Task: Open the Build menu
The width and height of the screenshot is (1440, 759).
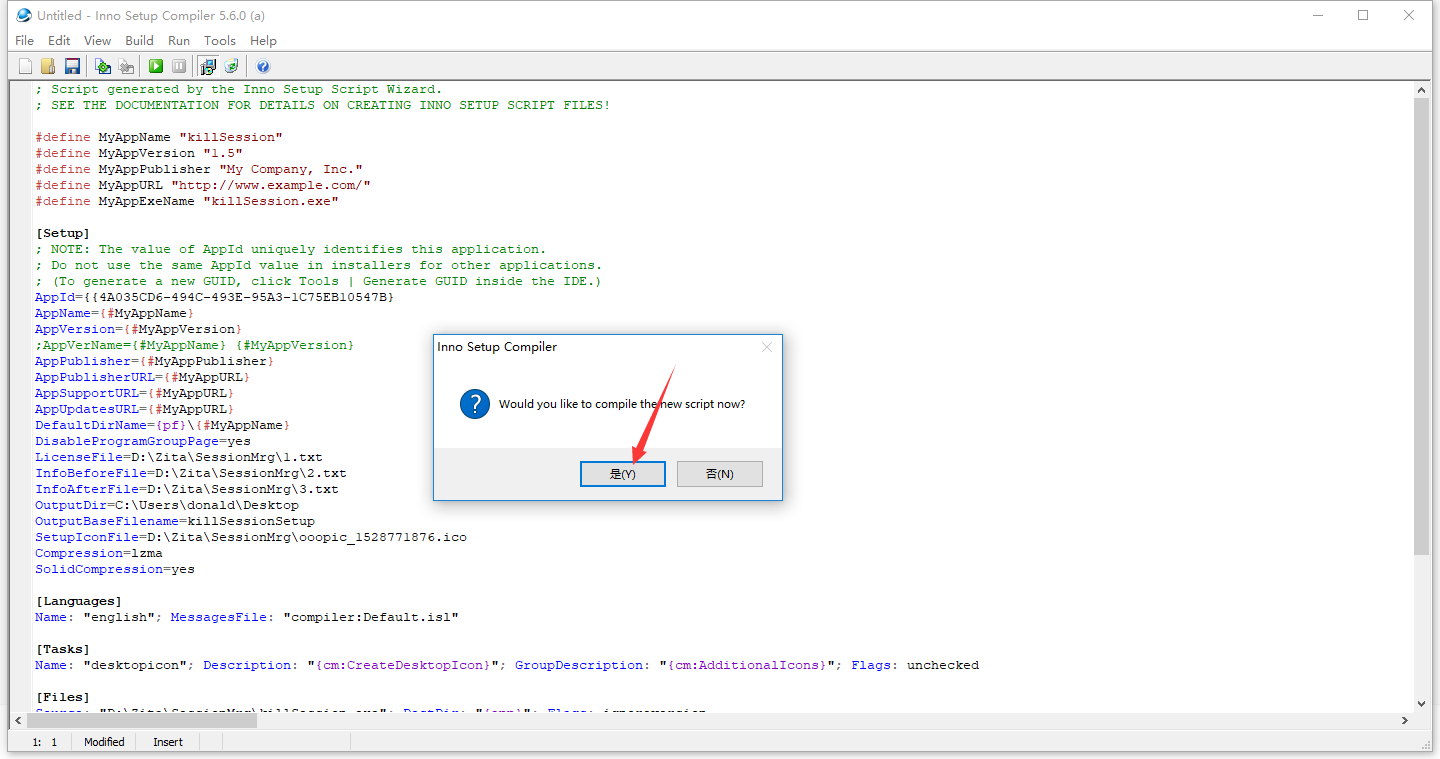Action: (x=139, y=41)
